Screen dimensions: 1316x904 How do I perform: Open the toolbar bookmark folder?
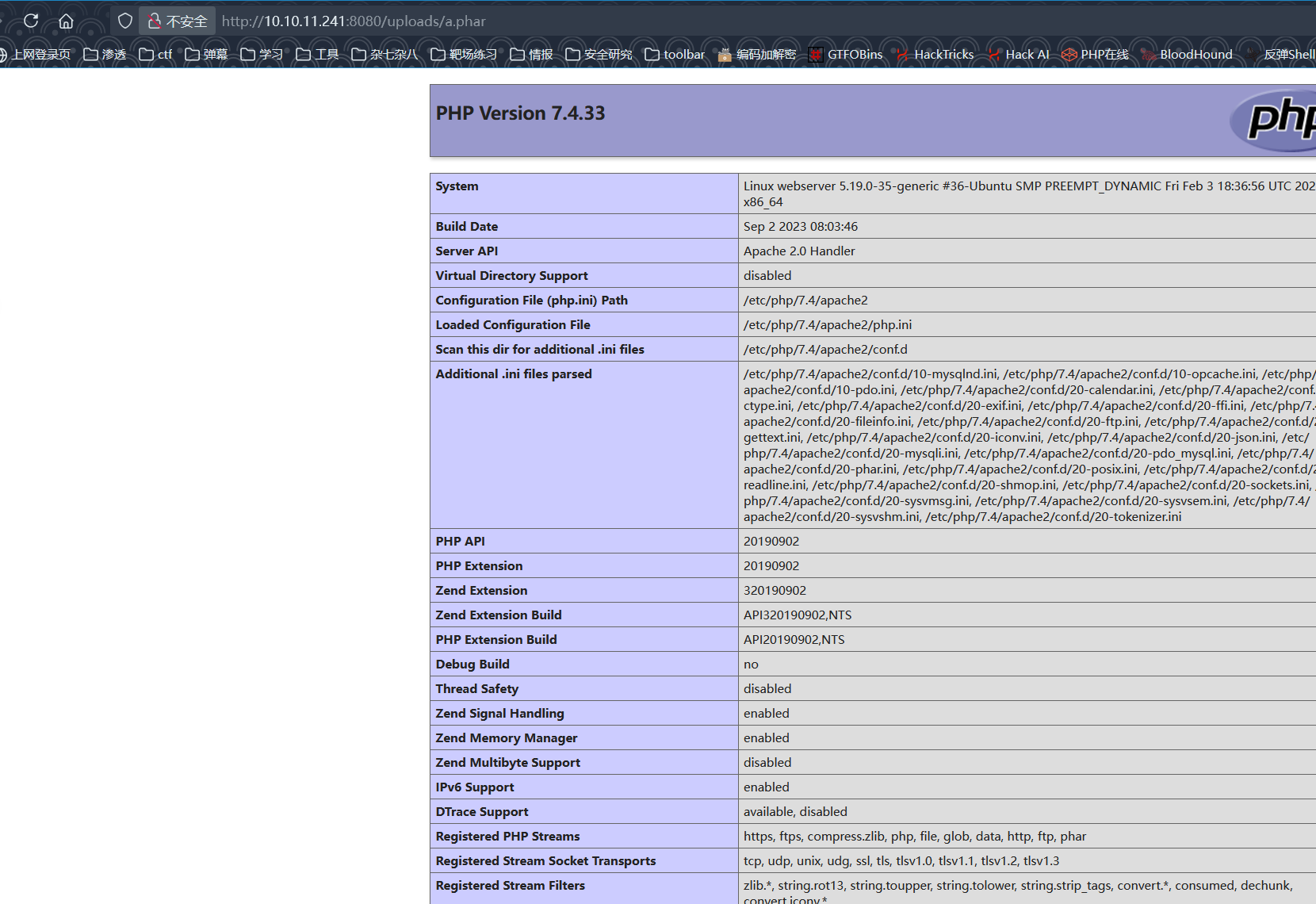(x=675, y=54)
